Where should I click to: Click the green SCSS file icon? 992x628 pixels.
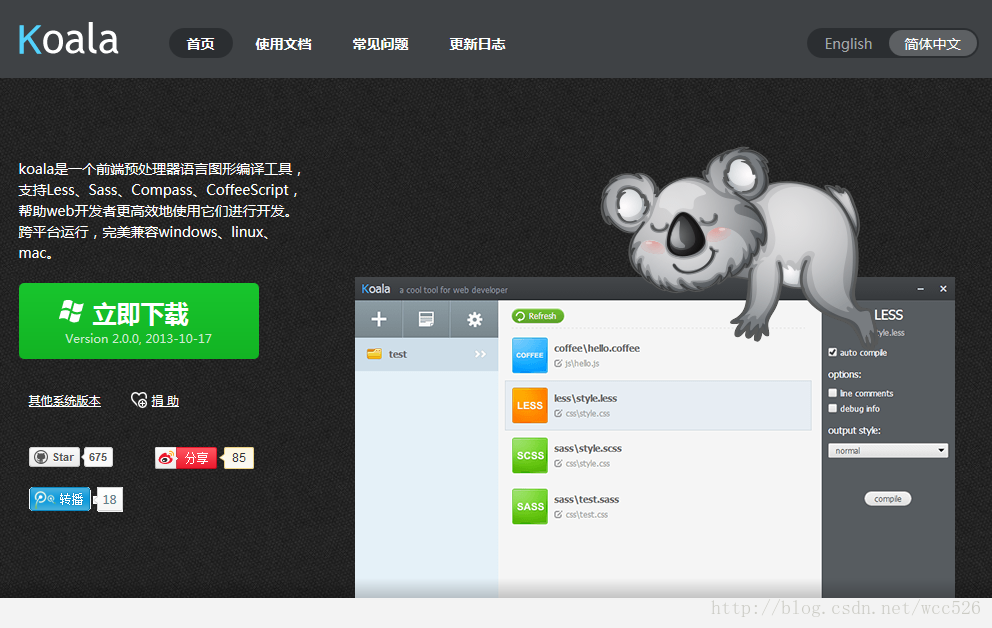[530, 455]
